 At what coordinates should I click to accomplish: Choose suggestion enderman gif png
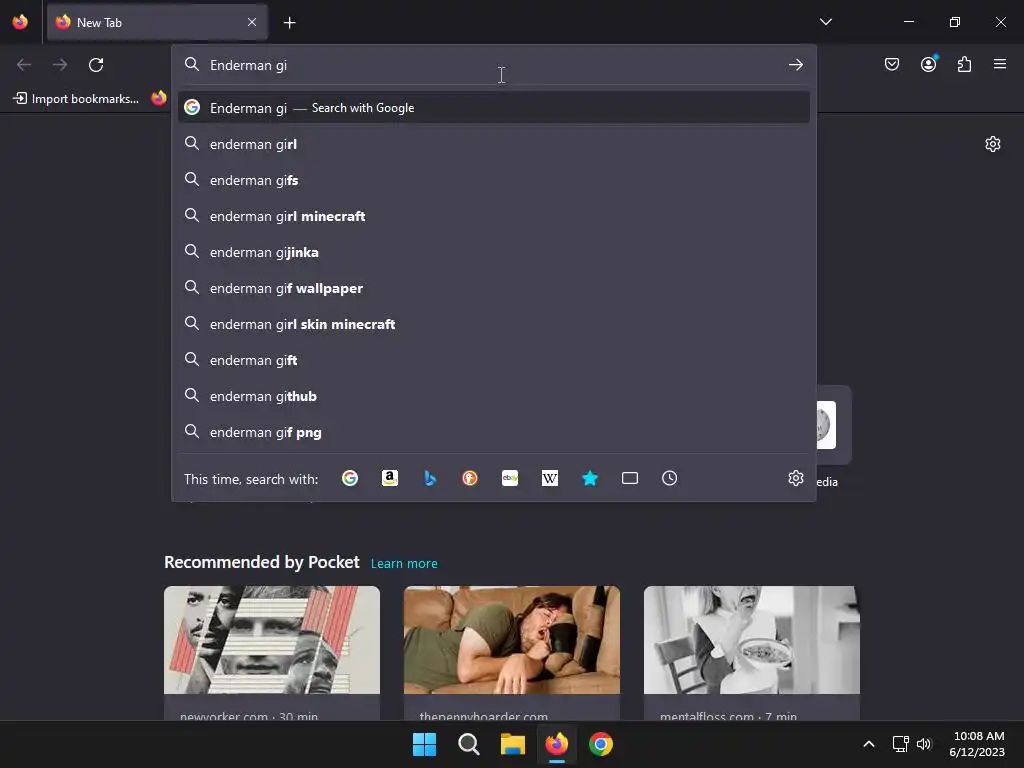pos(494,432)
